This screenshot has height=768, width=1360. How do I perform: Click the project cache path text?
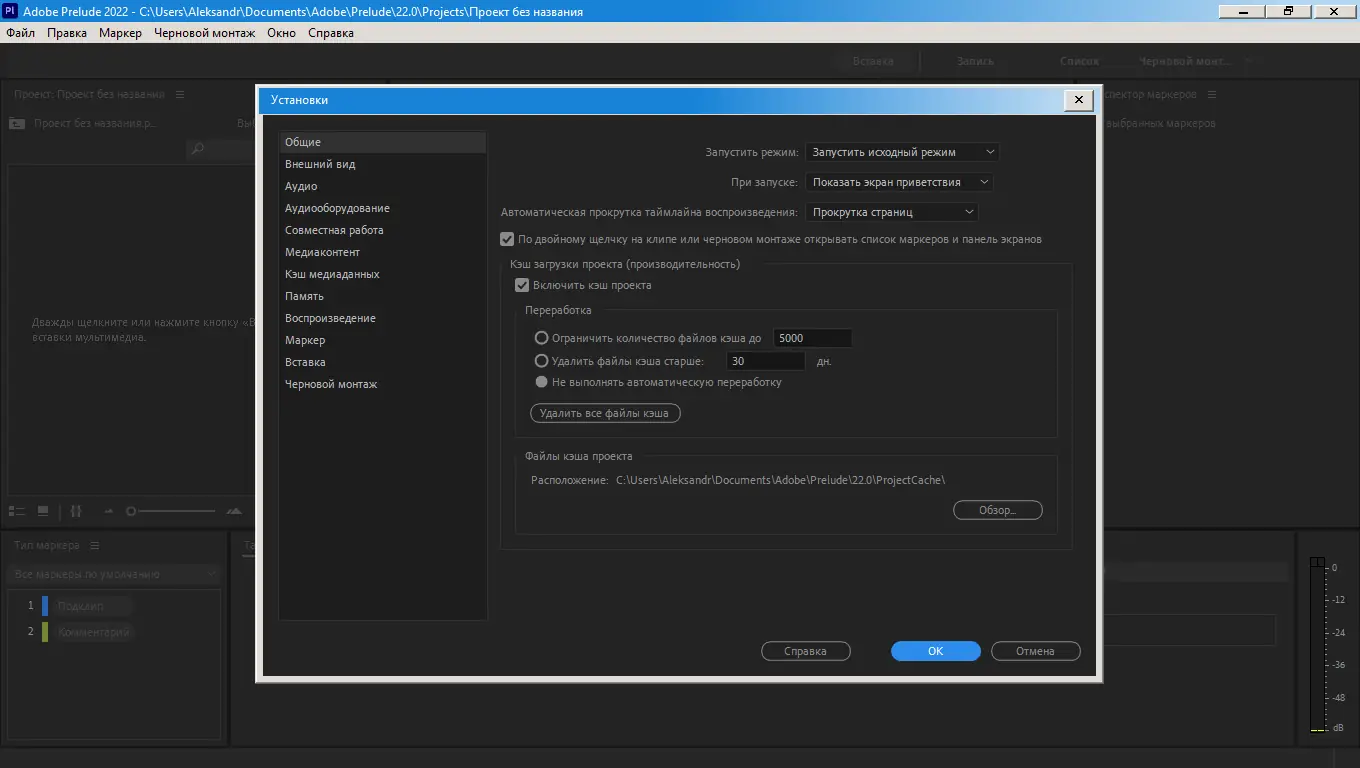pos(780,480)
